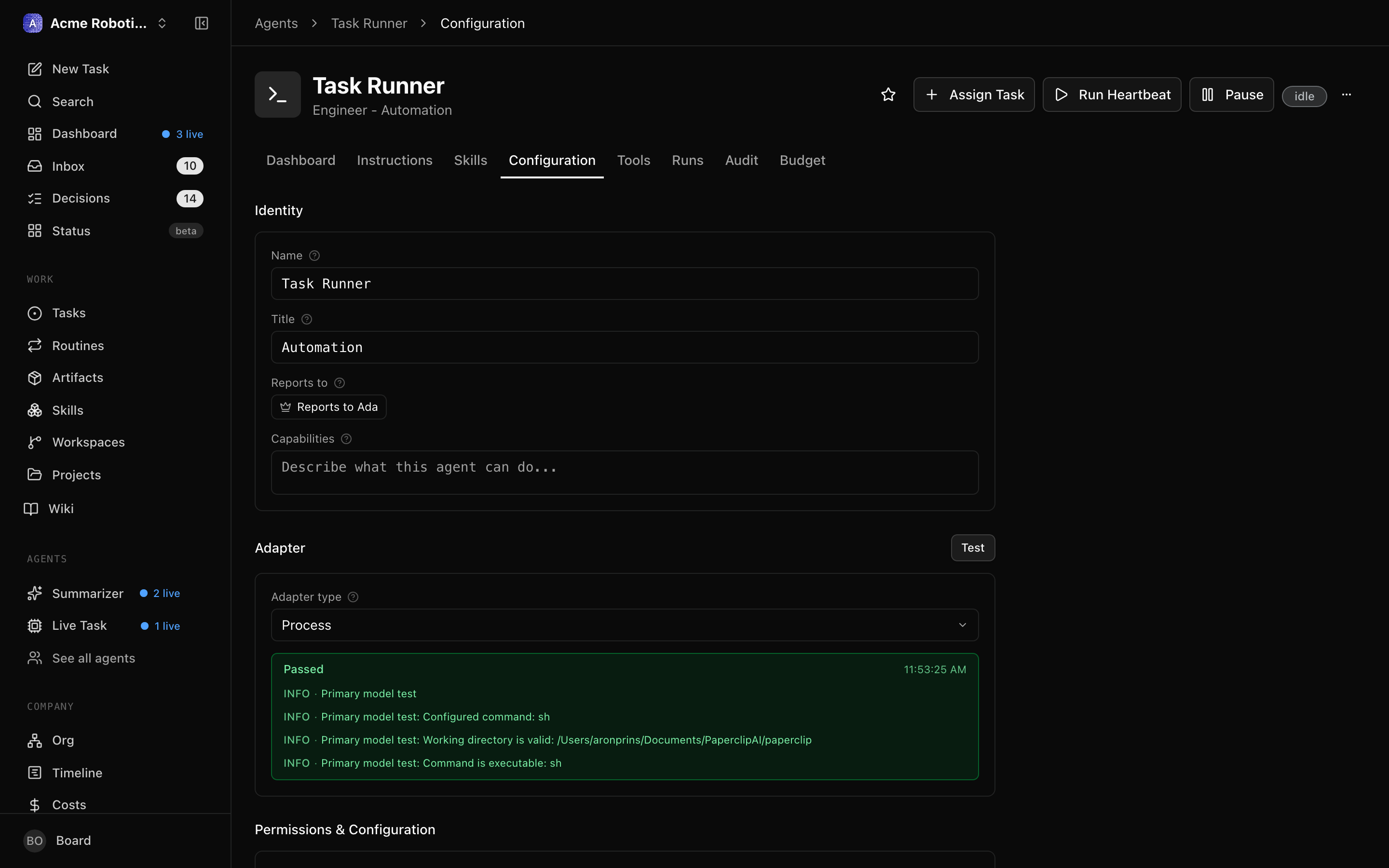1389x868 pixels.
Task: Open the Inbox with 10 items
Action: point(115,166)
